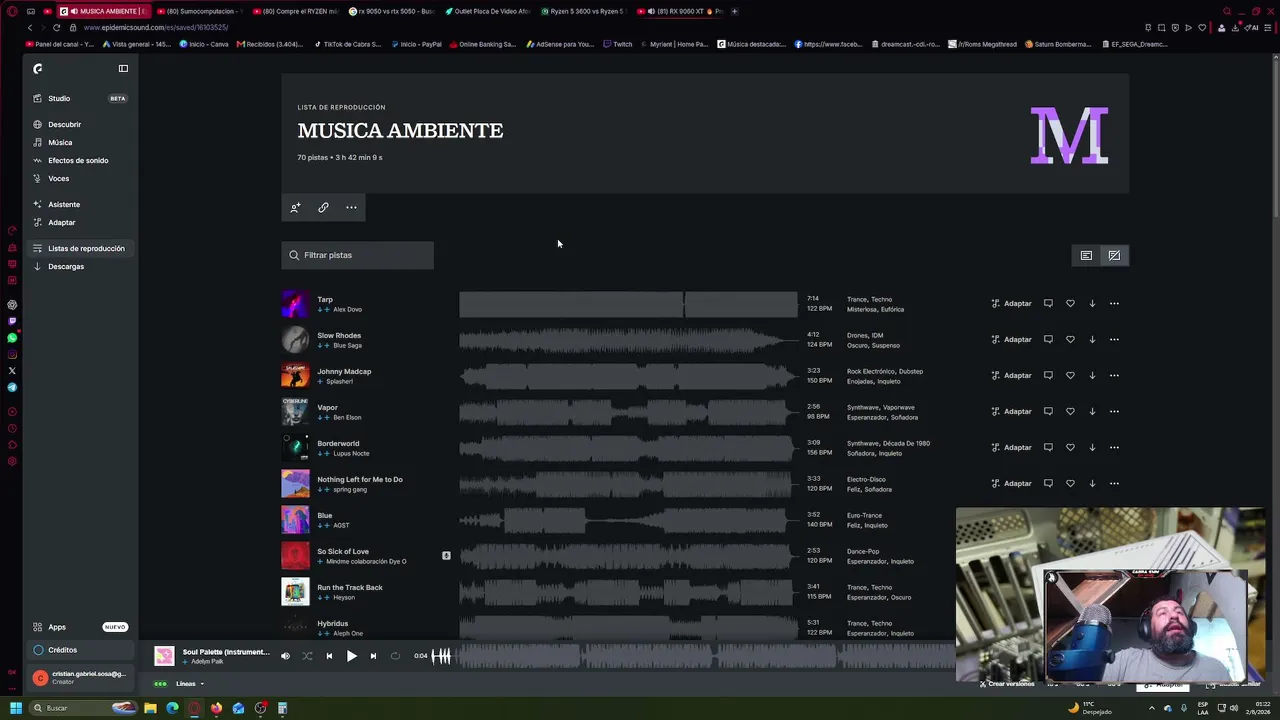Click the Tarp track cover thumbnail
The width and height of the screenshot is (1280, 720).
click(295, 303)
